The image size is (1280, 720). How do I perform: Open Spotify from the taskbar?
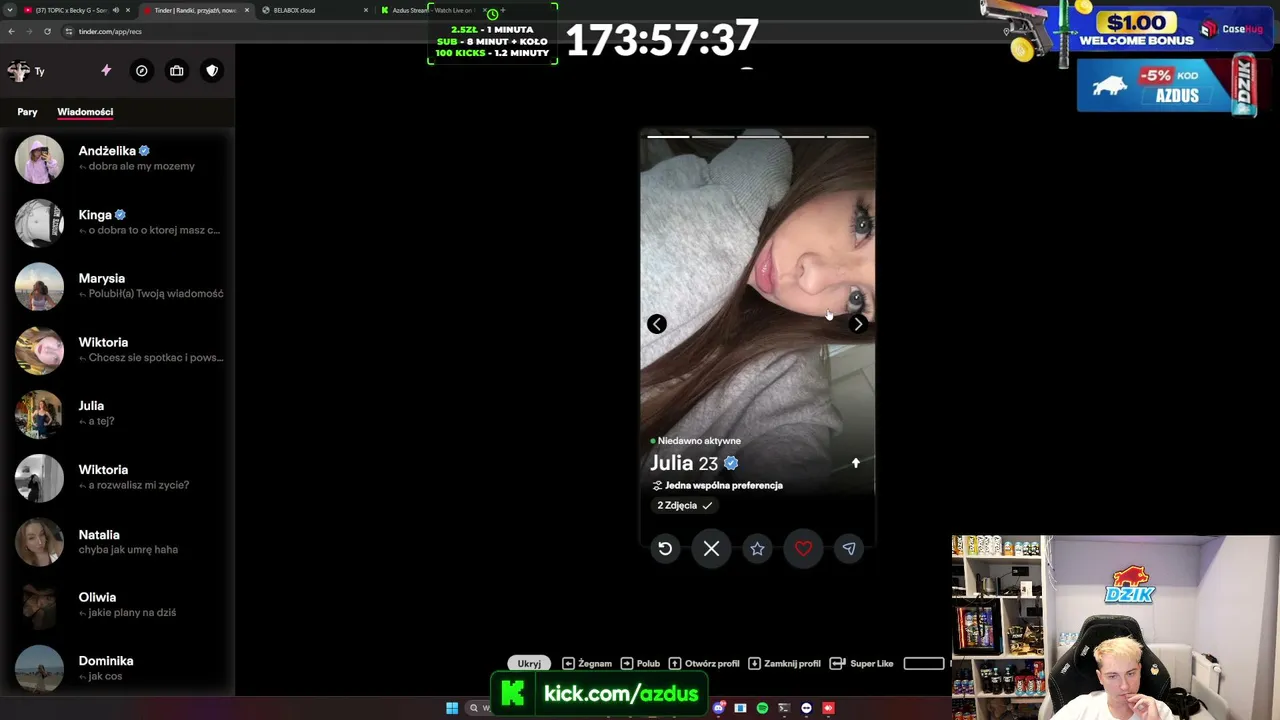click(762, 708)
